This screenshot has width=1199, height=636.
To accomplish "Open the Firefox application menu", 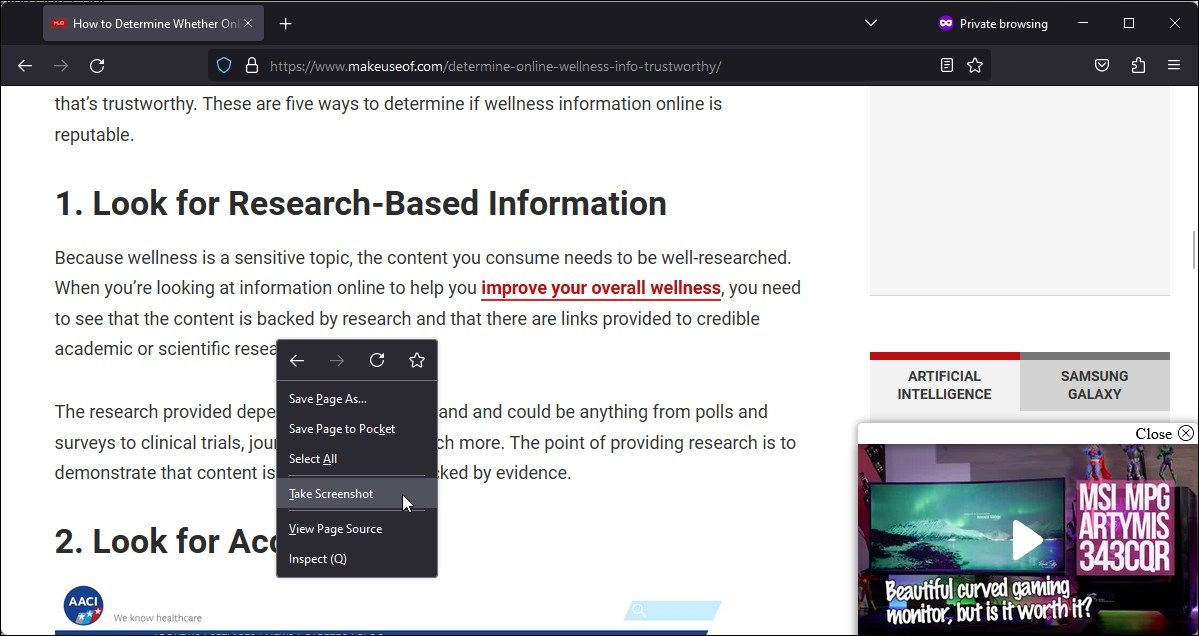I will (x=1173, y=65).
